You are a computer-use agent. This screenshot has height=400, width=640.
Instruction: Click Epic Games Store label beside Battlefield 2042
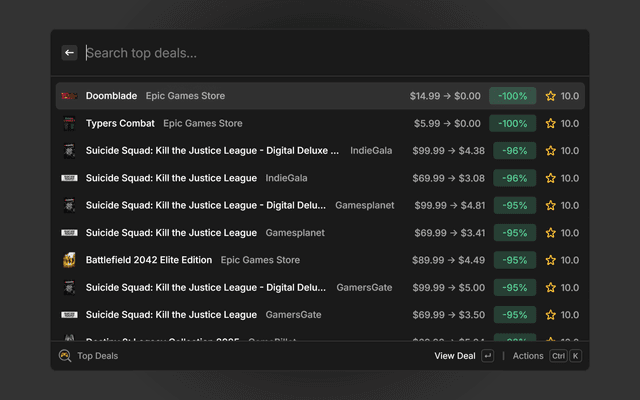point(260,260)
